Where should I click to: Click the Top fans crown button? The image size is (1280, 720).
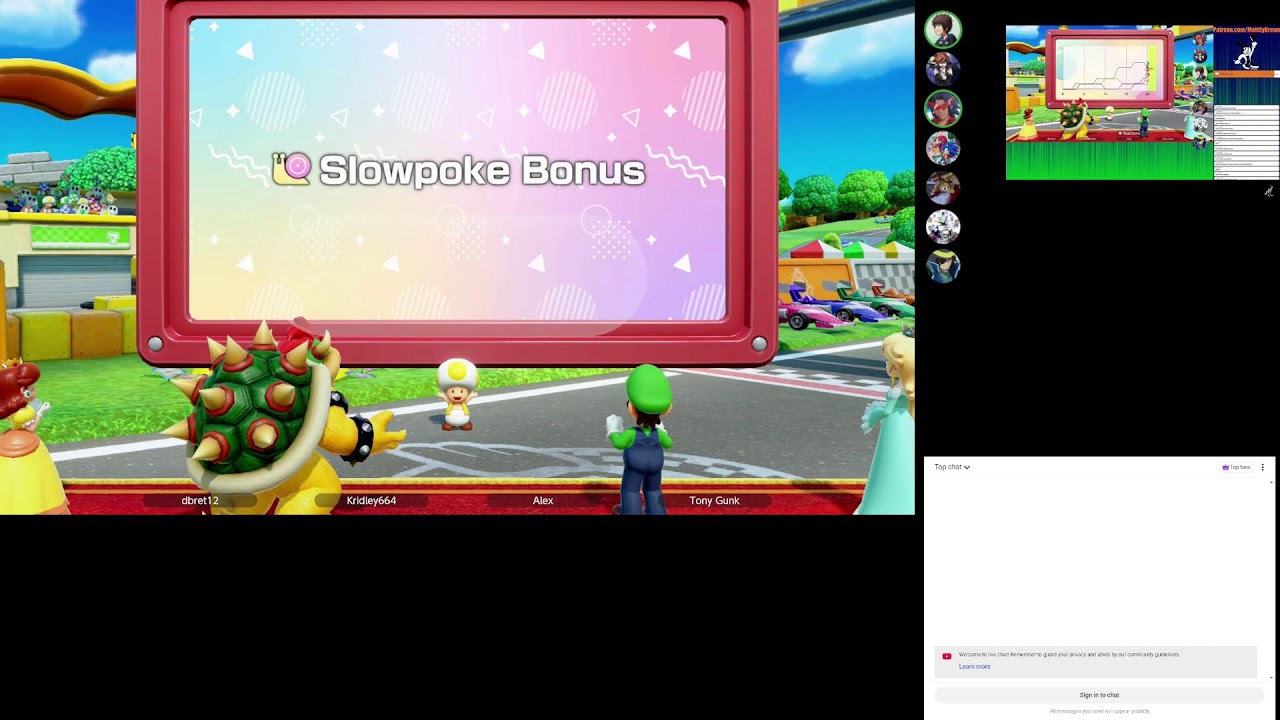coord(1236,467)
